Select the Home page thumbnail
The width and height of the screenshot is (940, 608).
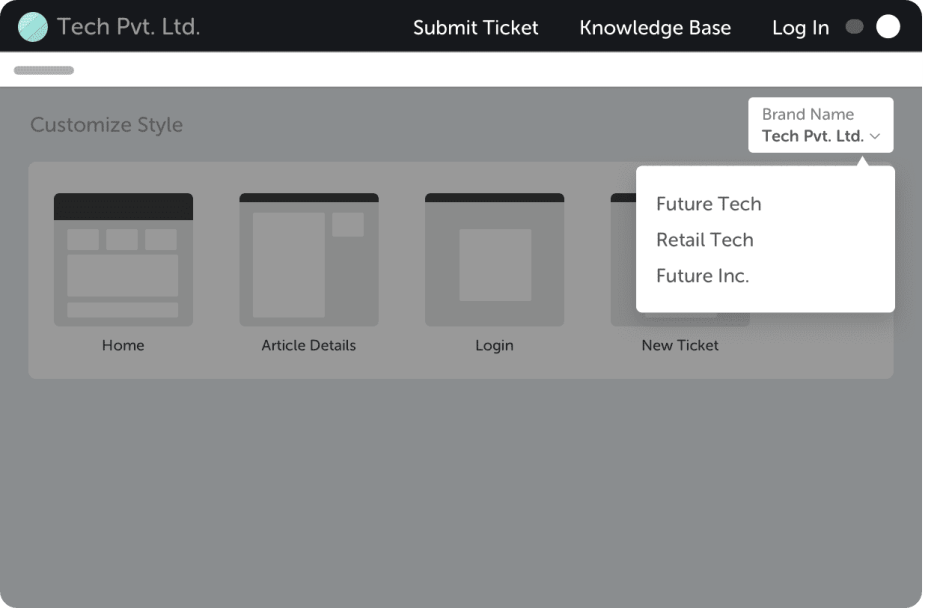(x=123, y=258)
